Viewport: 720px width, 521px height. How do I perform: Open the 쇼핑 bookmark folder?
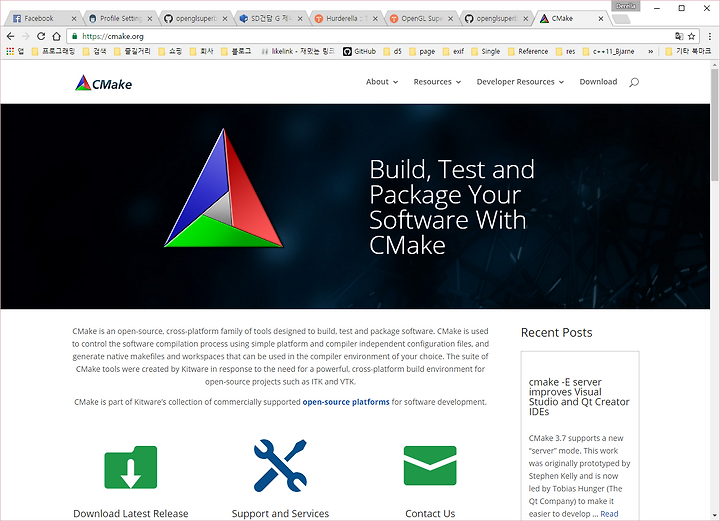tap(170, 51)
